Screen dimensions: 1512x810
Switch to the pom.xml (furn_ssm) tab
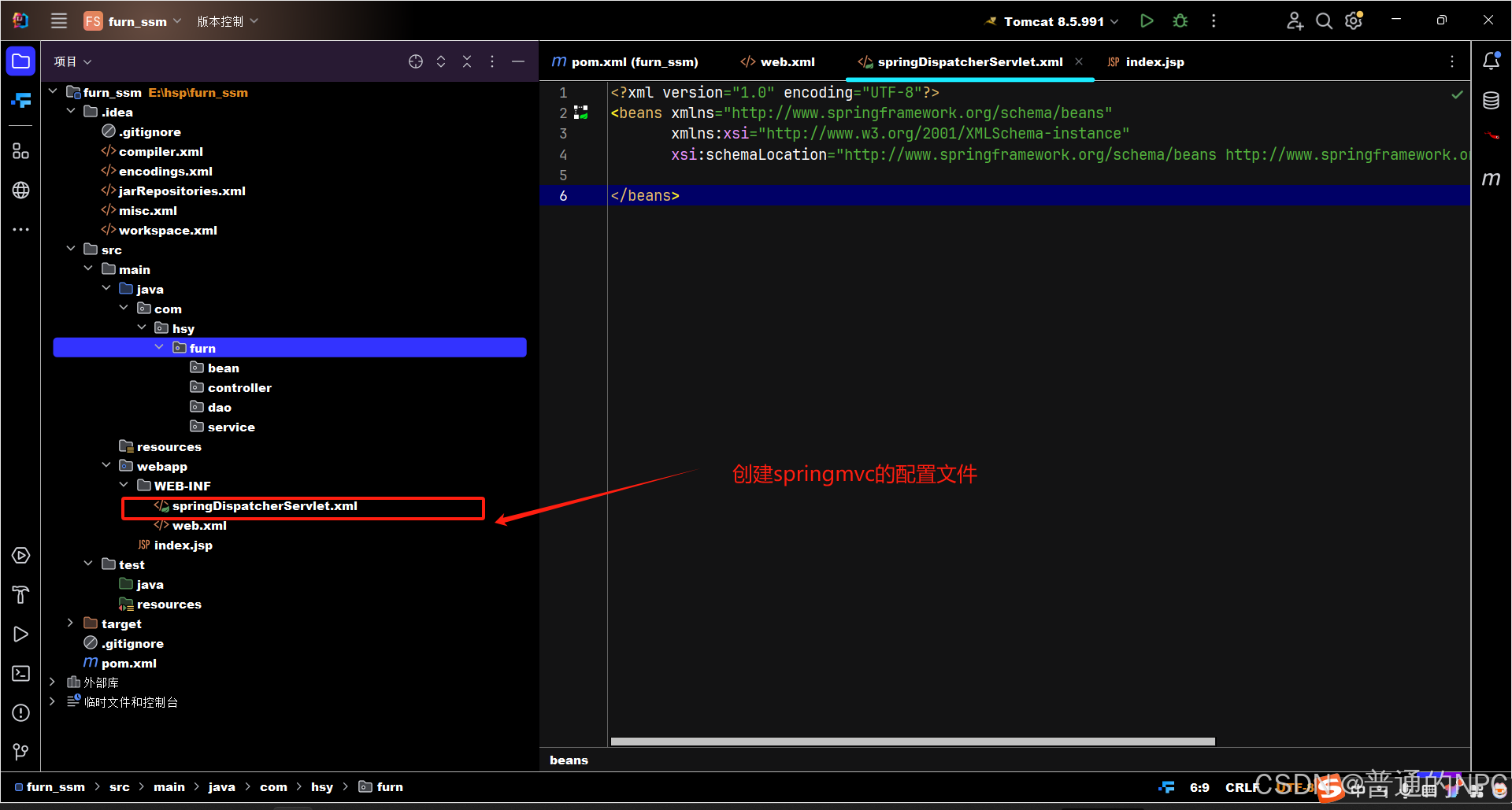(624, 61)
